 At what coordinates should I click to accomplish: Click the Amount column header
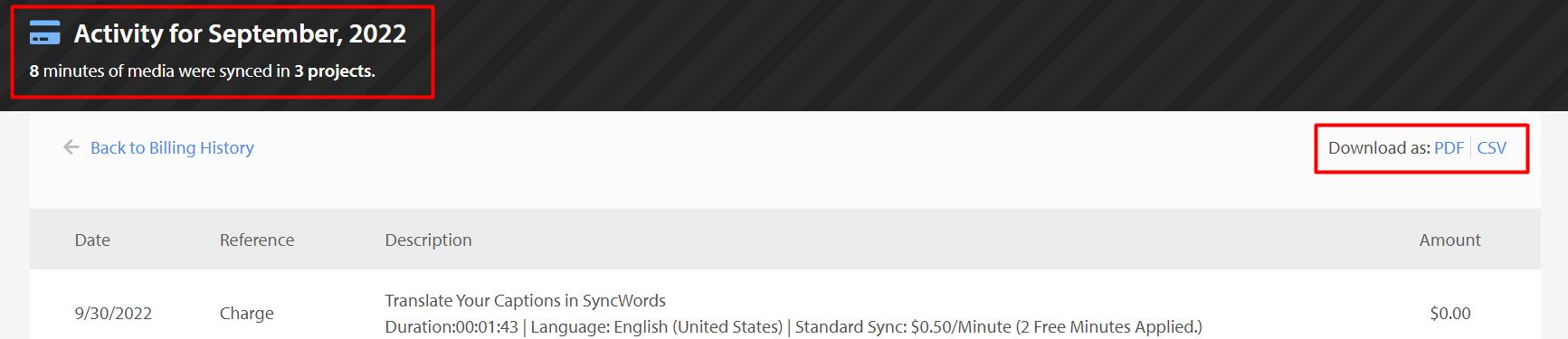click(x=1449, y=240)
